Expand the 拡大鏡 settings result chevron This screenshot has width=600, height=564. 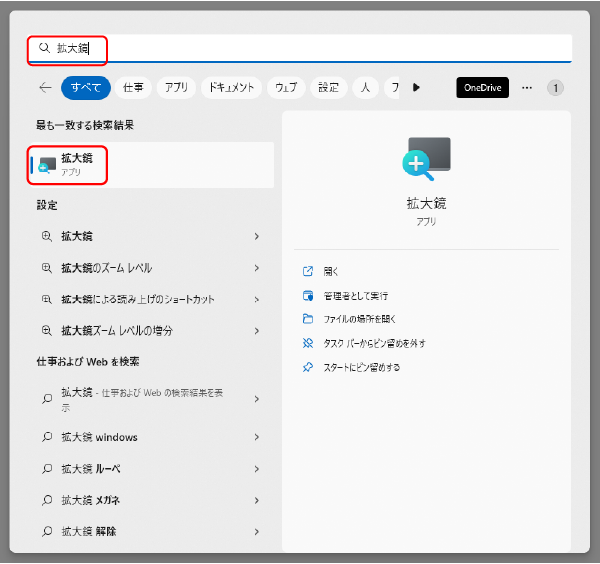click(x=257, y=237)
